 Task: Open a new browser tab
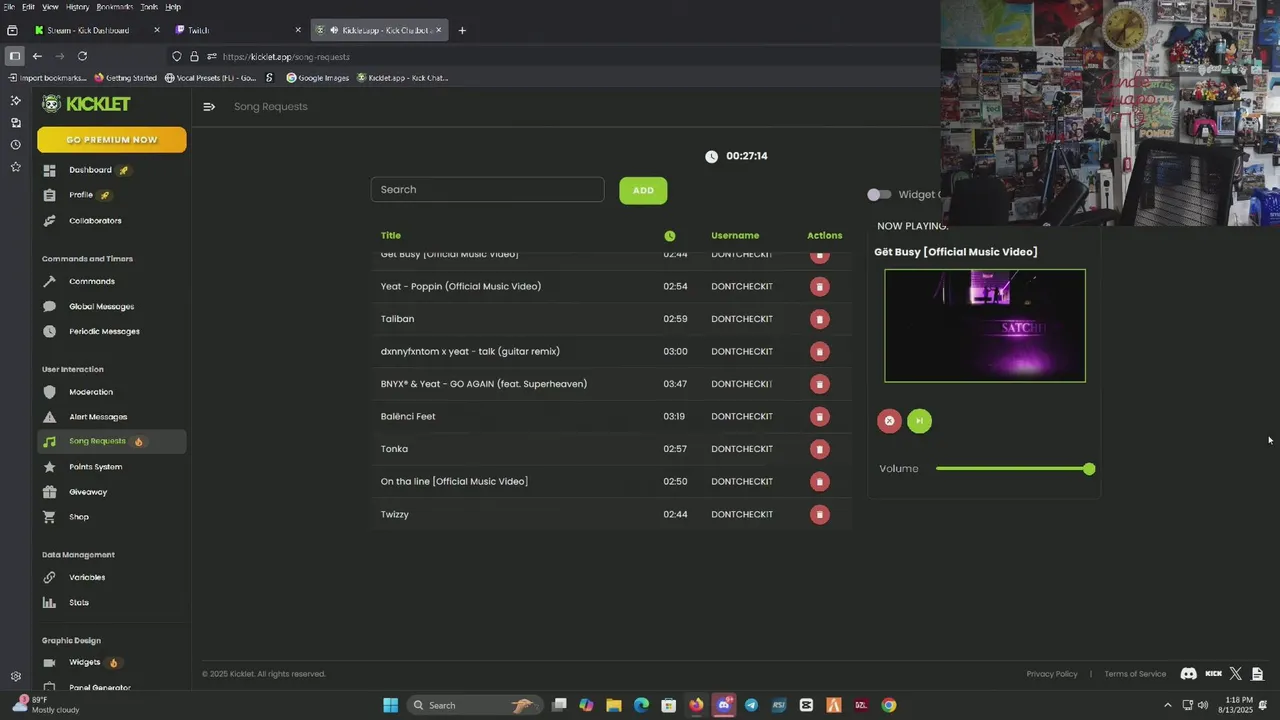tap(462, 30)
